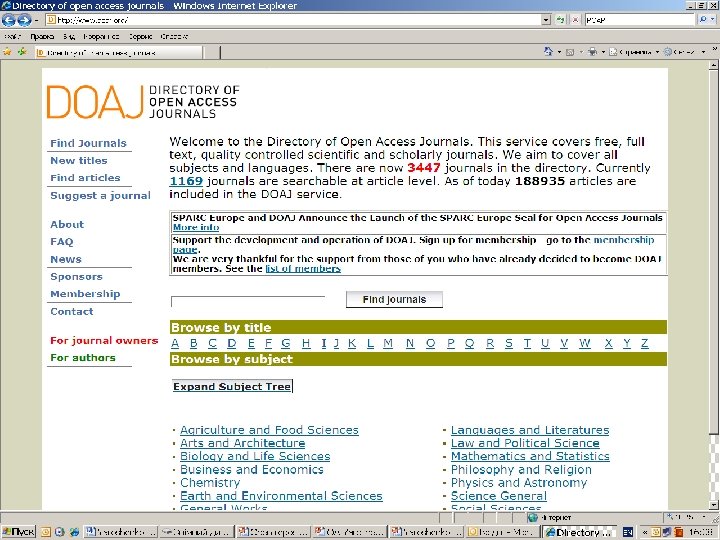Open Agriculture and Food Sciences subject

[269, 430]
